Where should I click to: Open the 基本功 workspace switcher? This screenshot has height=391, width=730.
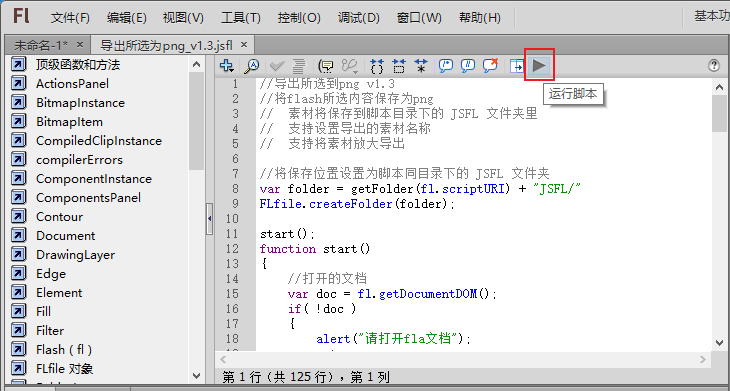712,17
